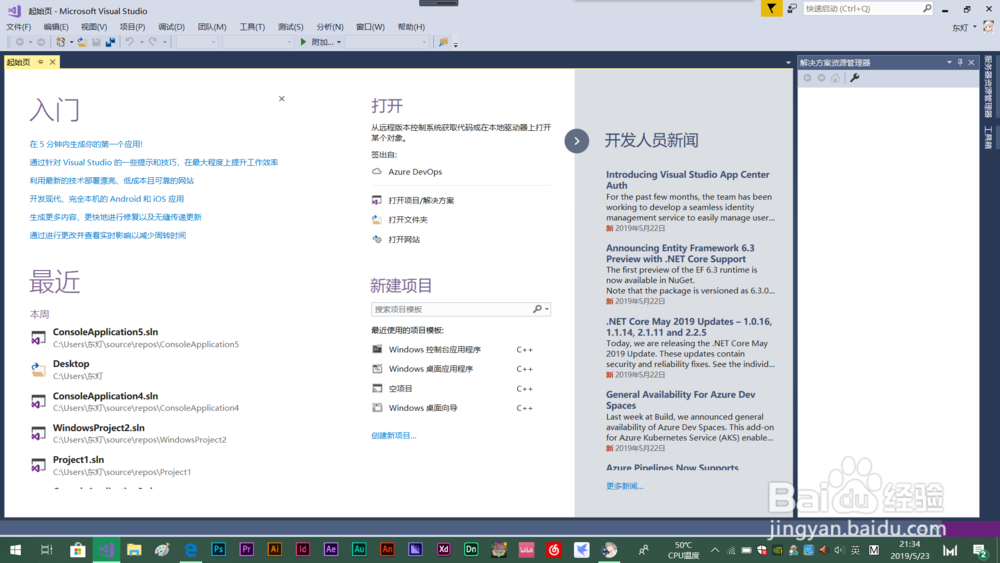Open Adobe XD from the taskbar
This screenshot has width=1000, height=563.
(443, 550)
